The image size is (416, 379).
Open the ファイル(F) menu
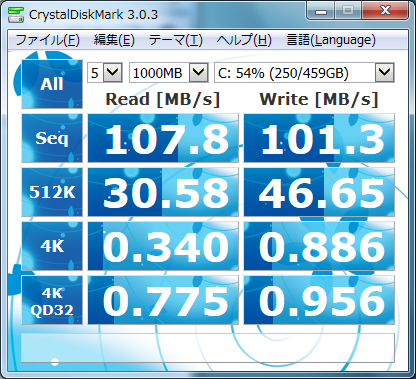click(x=47, y=40)
